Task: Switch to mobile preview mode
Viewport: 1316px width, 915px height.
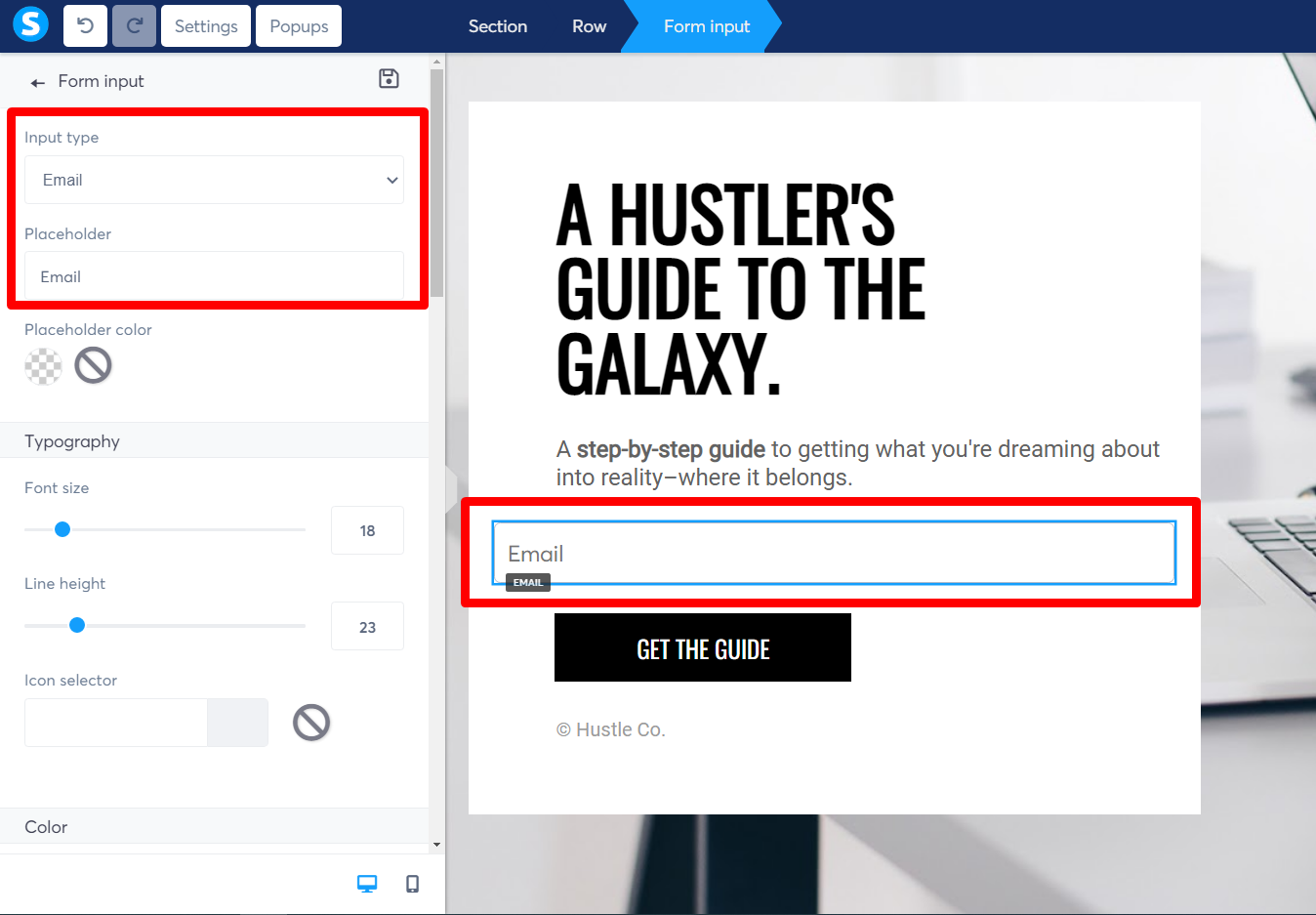Action: 412,882
